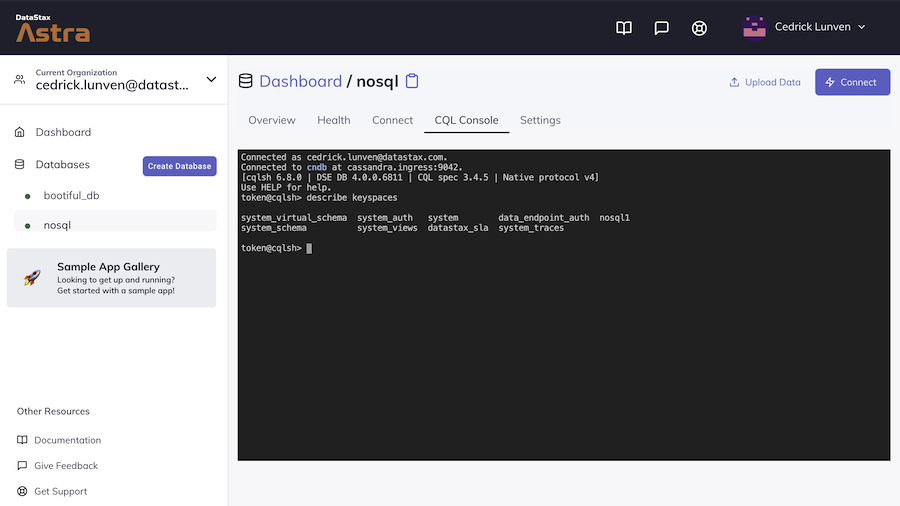This screenshot has height=506, width=900.
Task: Click the system_schema keyspace text
Action: pyautogui.click(x=274, y=228)
